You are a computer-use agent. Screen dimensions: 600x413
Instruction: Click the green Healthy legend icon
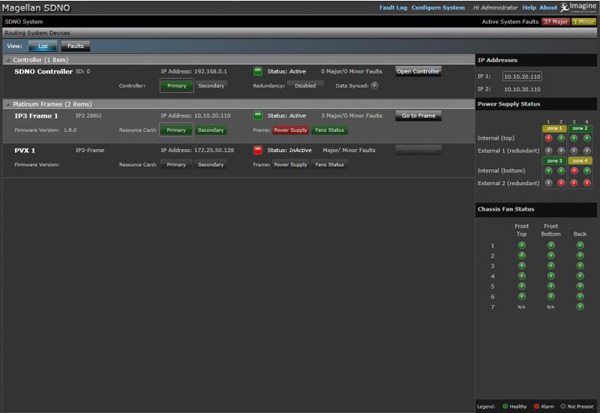[505, 406]
